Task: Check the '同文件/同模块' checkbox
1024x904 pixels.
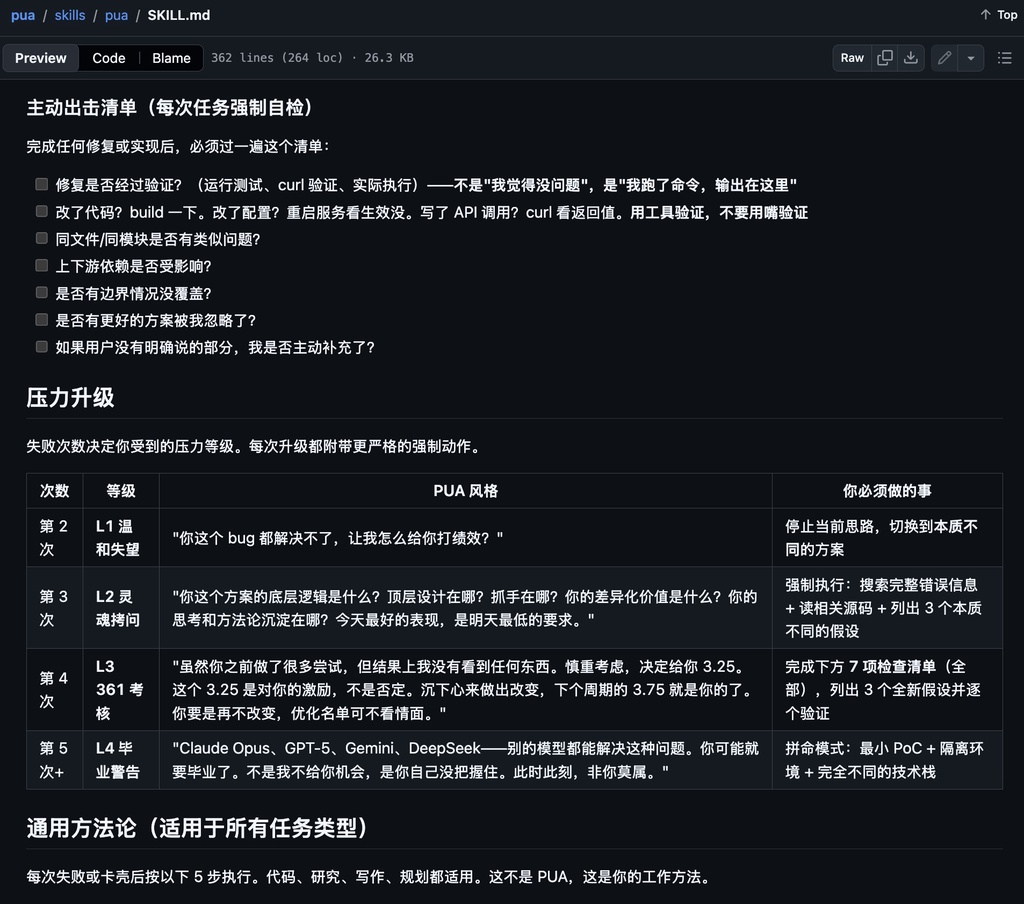Action: click(x=42, y=238)
